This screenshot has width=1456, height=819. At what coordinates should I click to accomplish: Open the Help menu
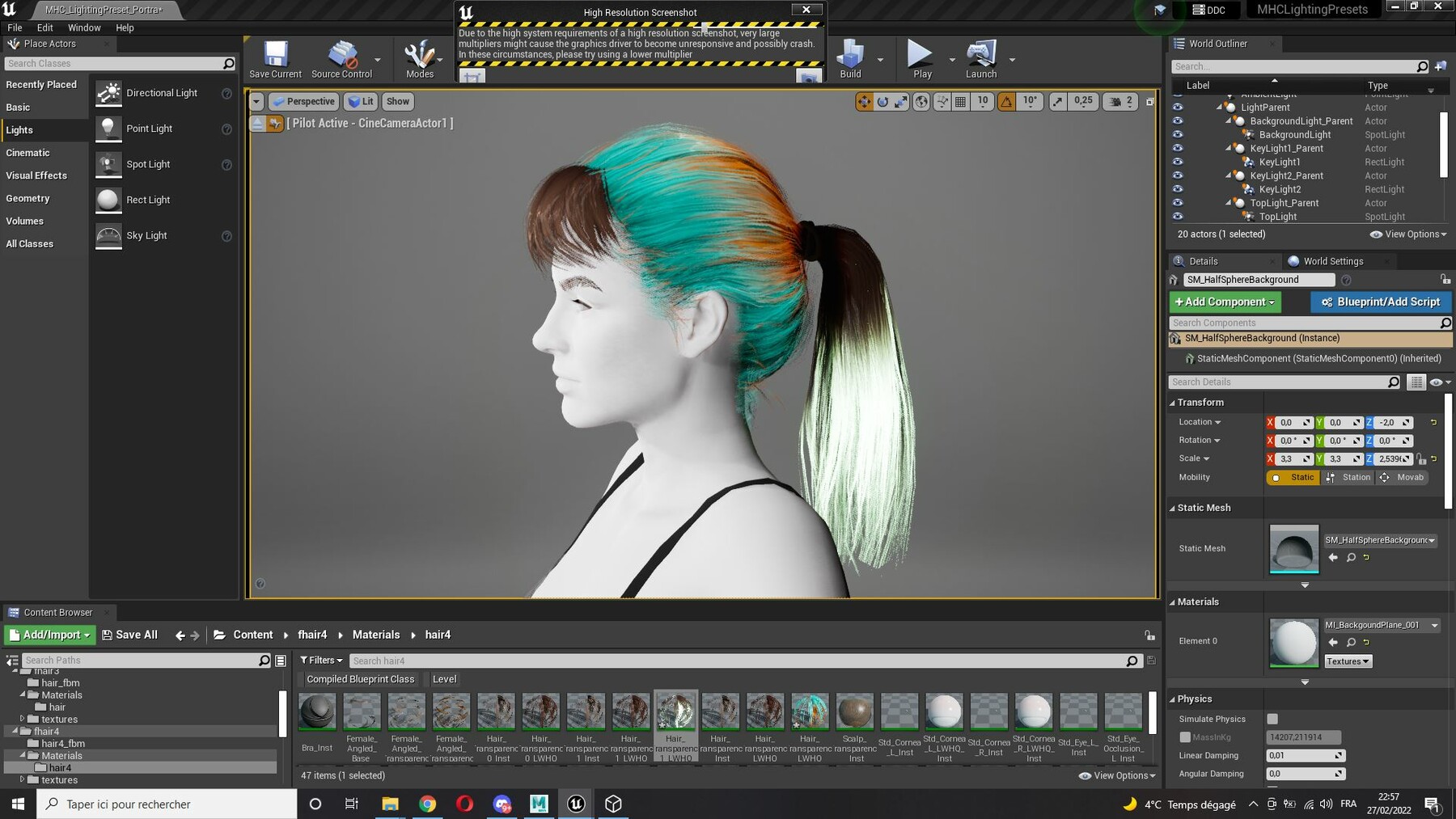click(x=125, y=27)
